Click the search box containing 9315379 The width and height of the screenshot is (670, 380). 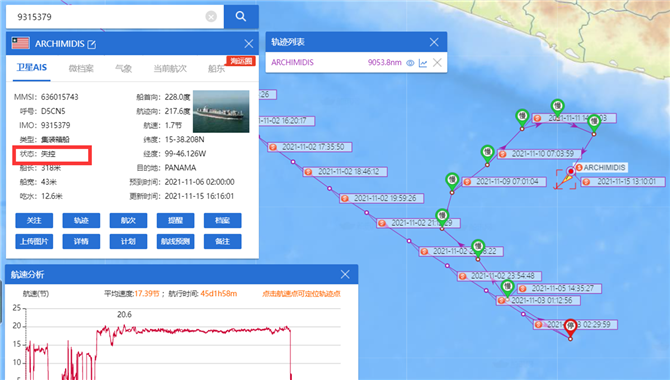pos(115,17)
